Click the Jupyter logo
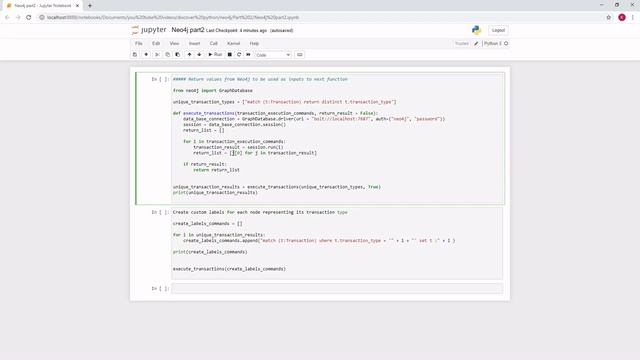Screen dimensions: 640x360 pos(149,30)
